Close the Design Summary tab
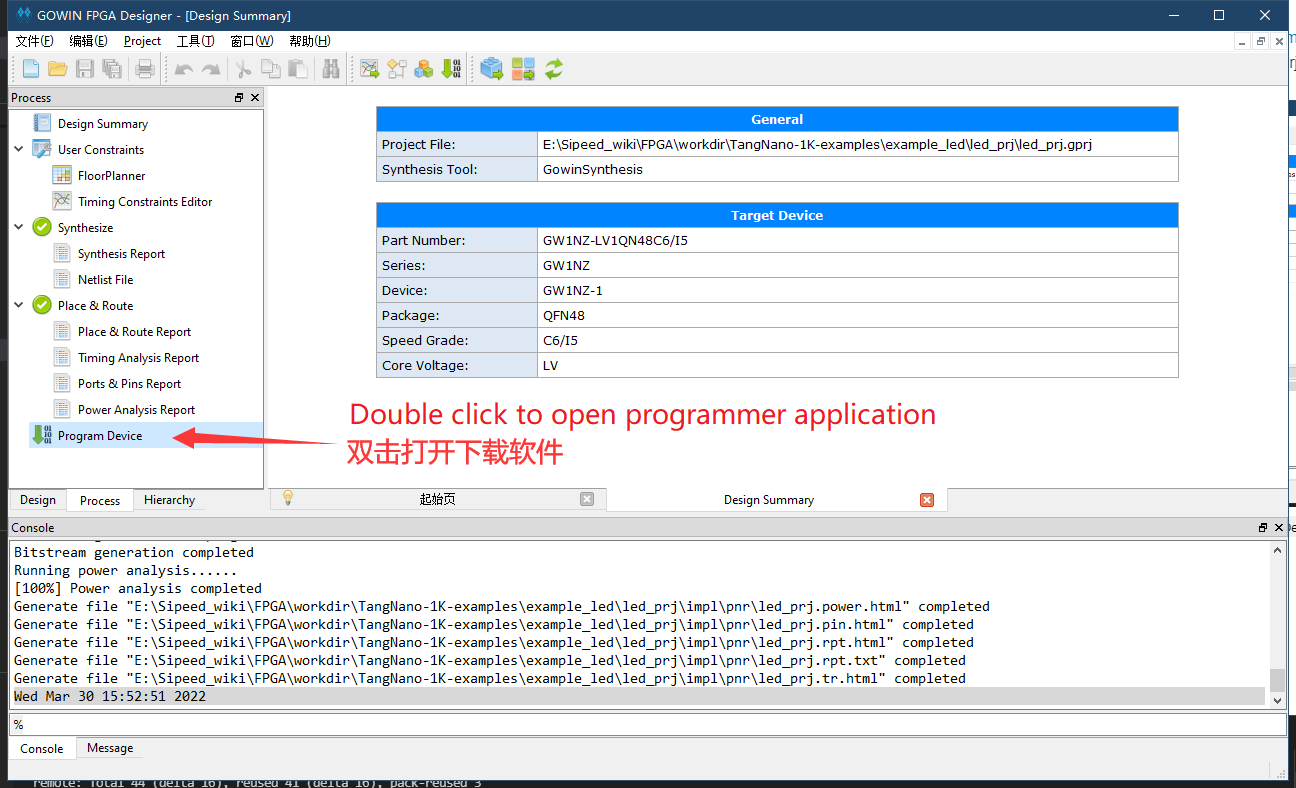 tap(927, 499)
